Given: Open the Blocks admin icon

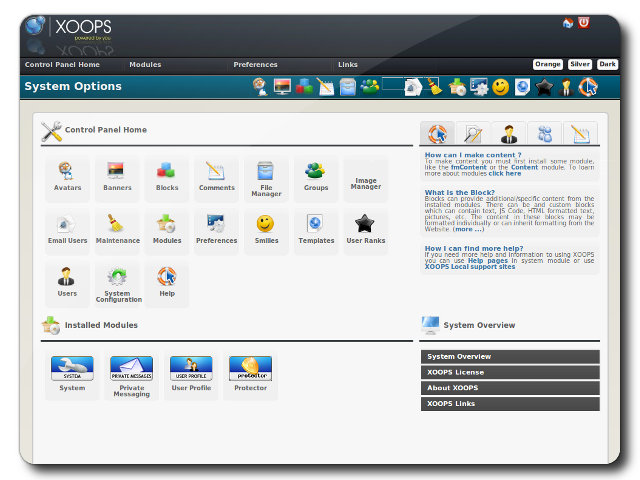Looking at the screenshot, I should coord(166,176).
